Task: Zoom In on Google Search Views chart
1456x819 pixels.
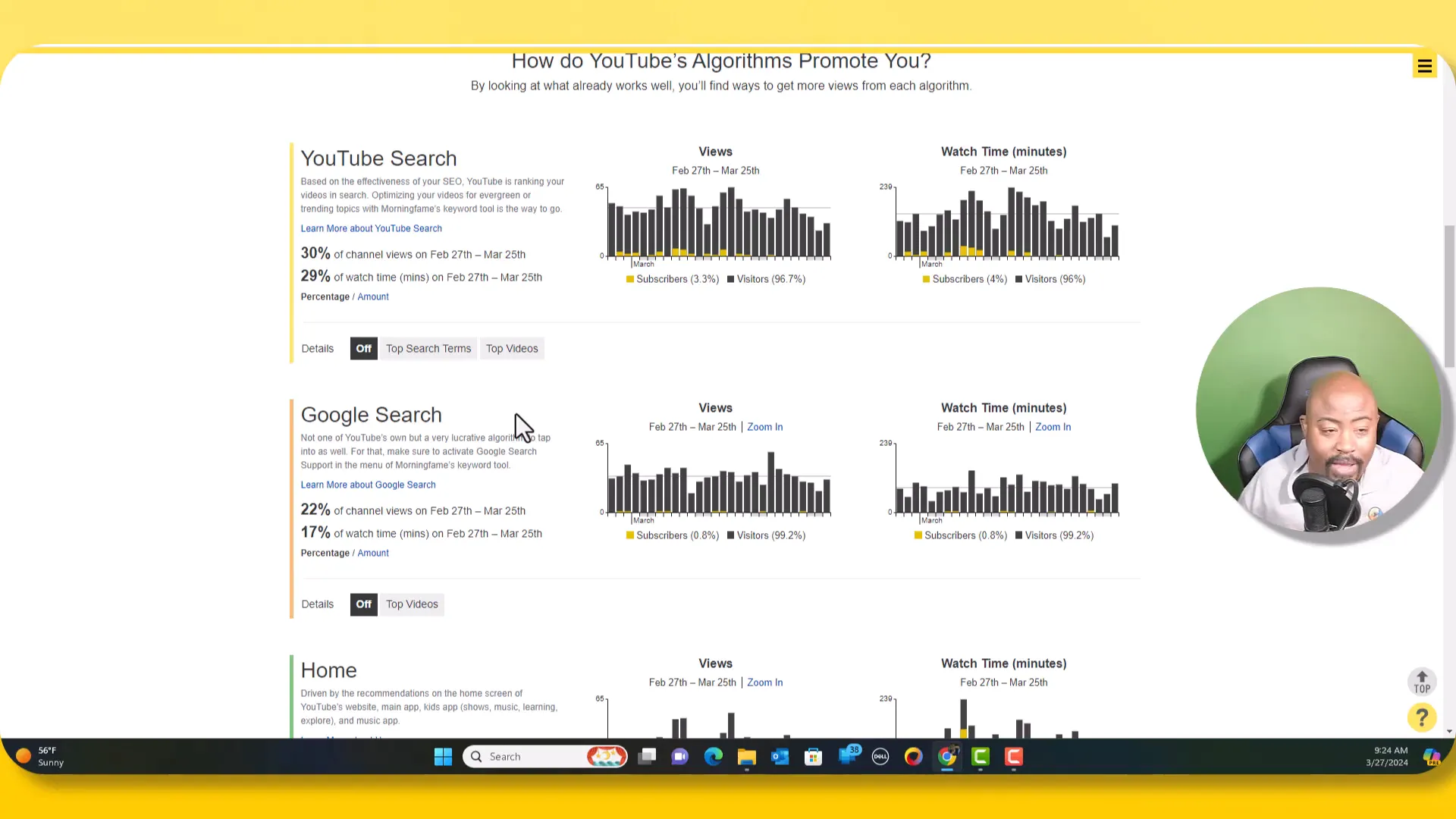Action: click(765, 427)
